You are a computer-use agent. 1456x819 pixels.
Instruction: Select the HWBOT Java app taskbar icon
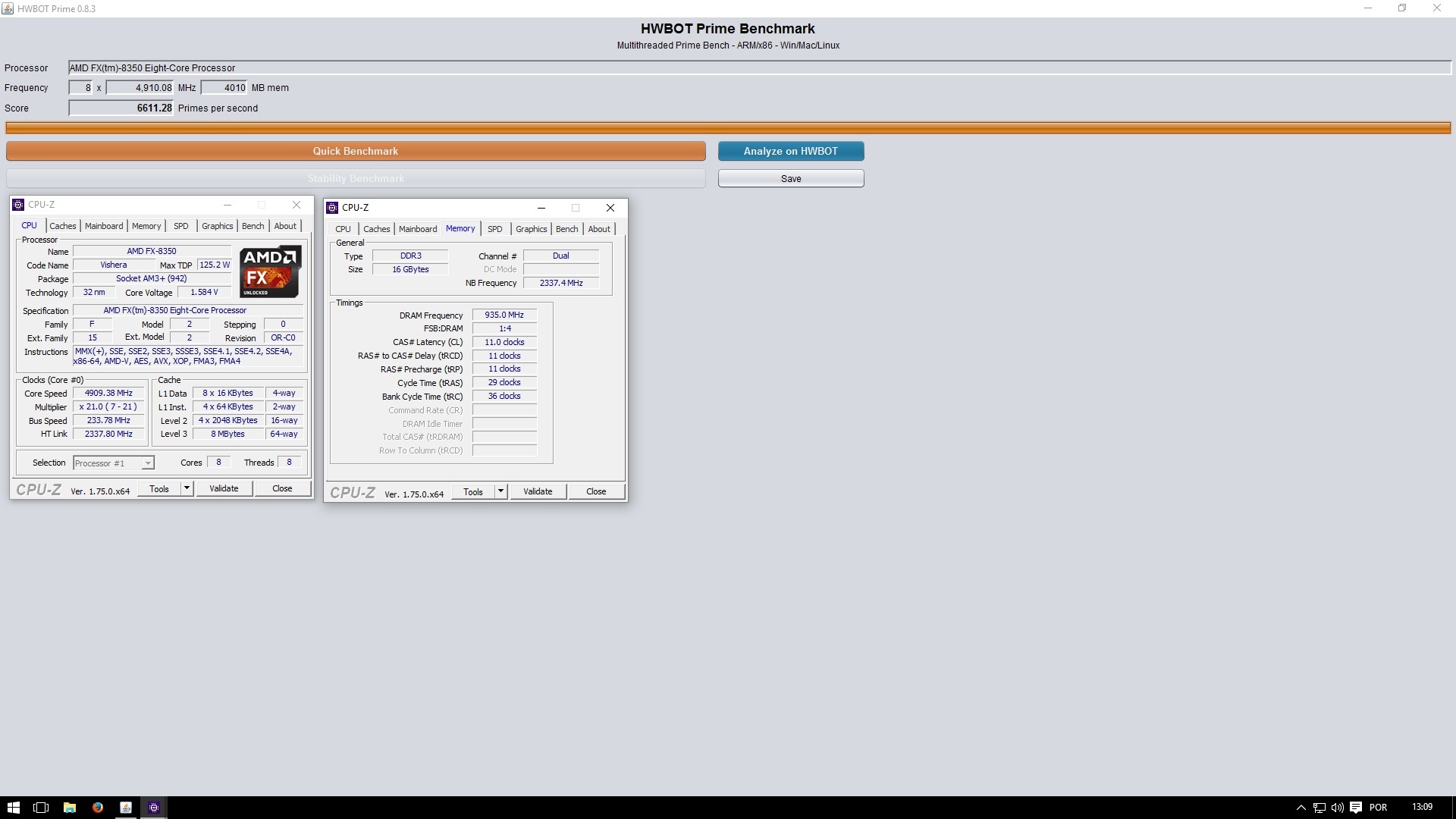[x=126, y=808]
